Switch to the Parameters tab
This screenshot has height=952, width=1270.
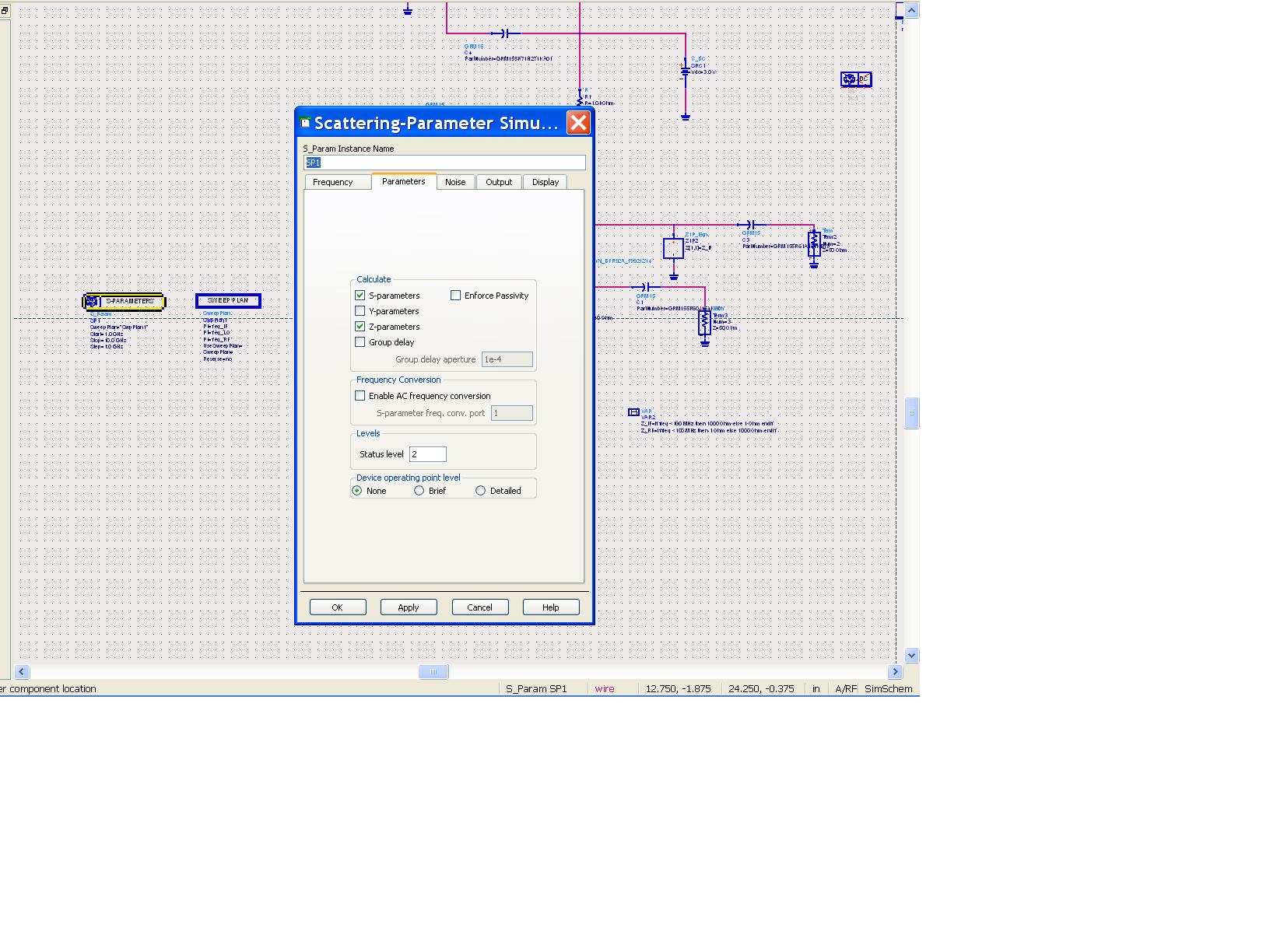click(x=404, y=181)
